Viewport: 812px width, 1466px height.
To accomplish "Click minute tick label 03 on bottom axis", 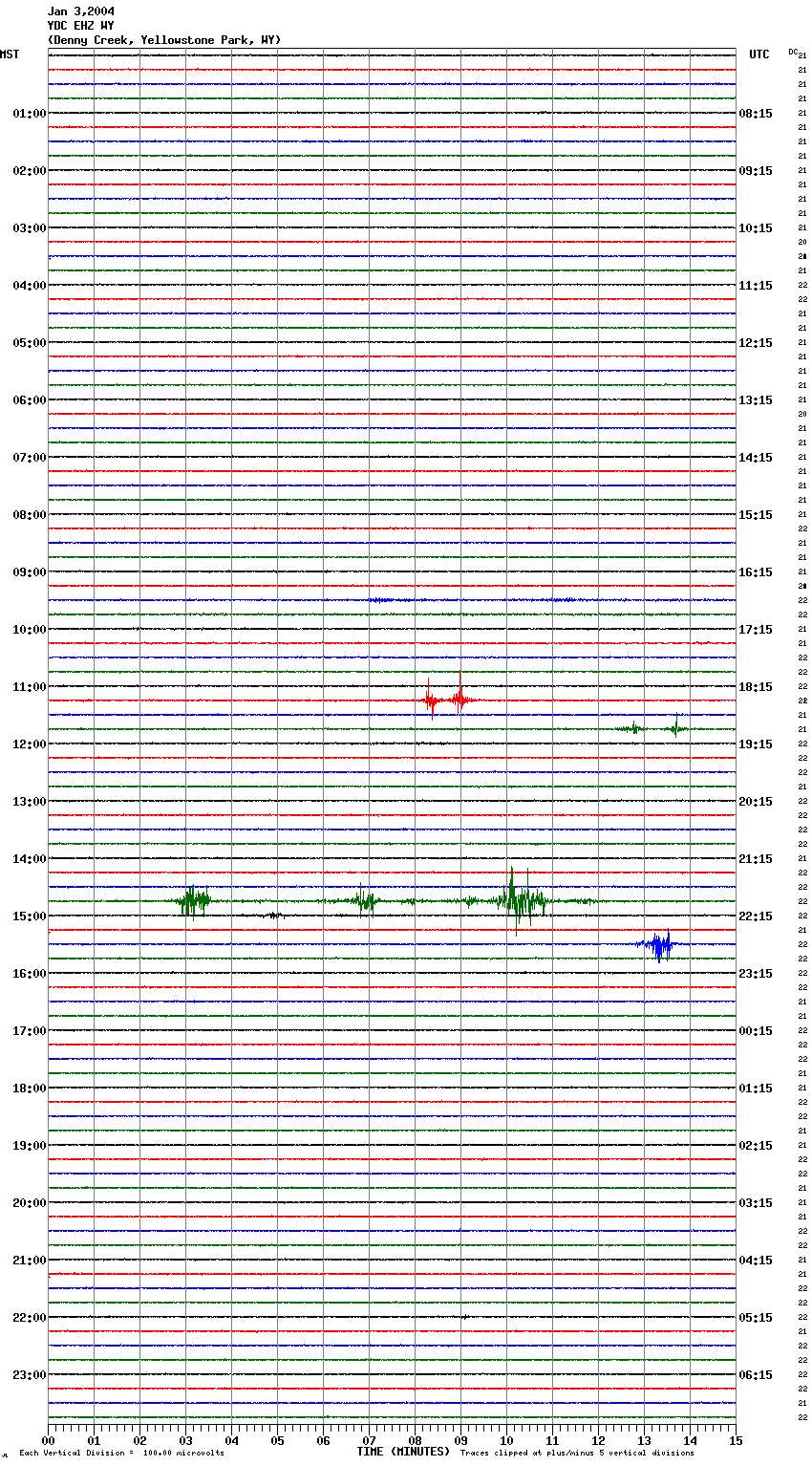I will click(186, 1440).
